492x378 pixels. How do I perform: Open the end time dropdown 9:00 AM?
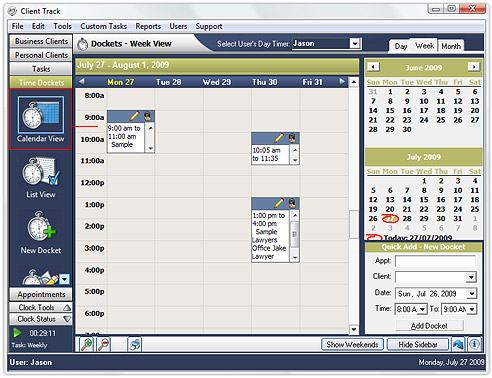pos(472,309)
